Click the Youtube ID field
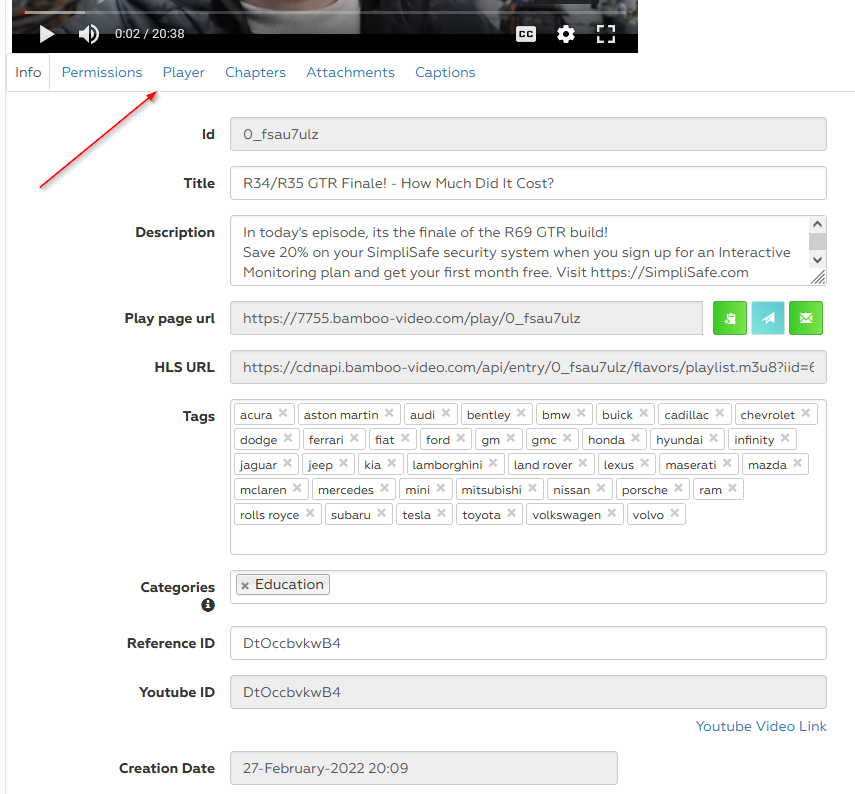855x794 pixels. coord(528,692)
